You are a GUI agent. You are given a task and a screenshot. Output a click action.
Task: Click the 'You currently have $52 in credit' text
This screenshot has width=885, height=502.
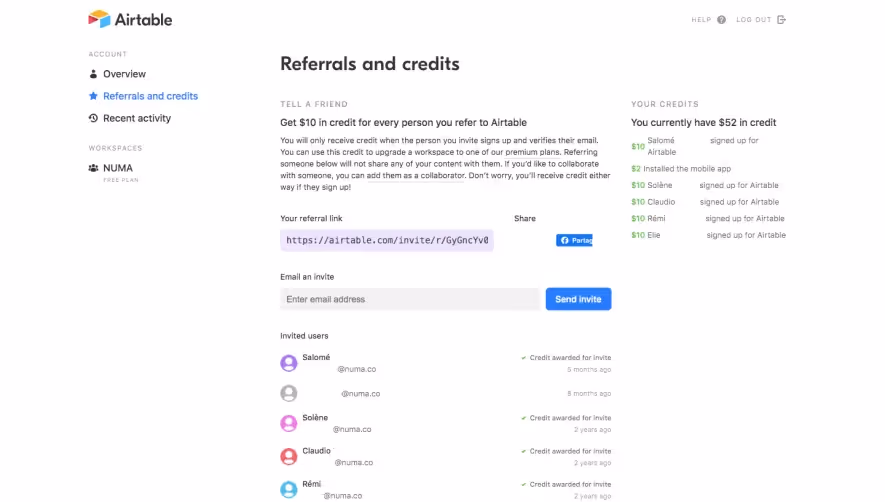[703, 123]
